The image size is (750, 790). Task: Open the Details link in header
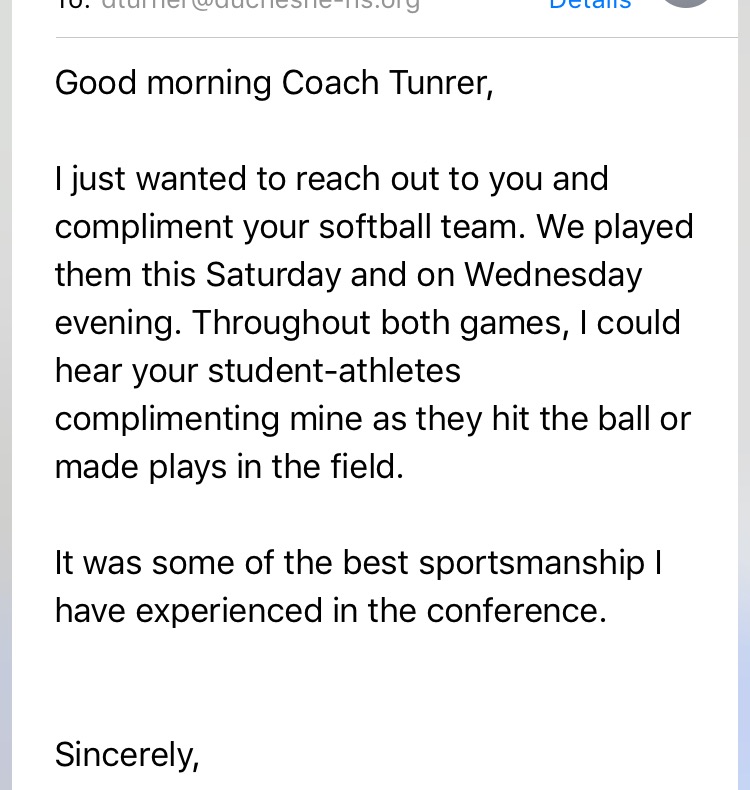click(x=590, y=4)
